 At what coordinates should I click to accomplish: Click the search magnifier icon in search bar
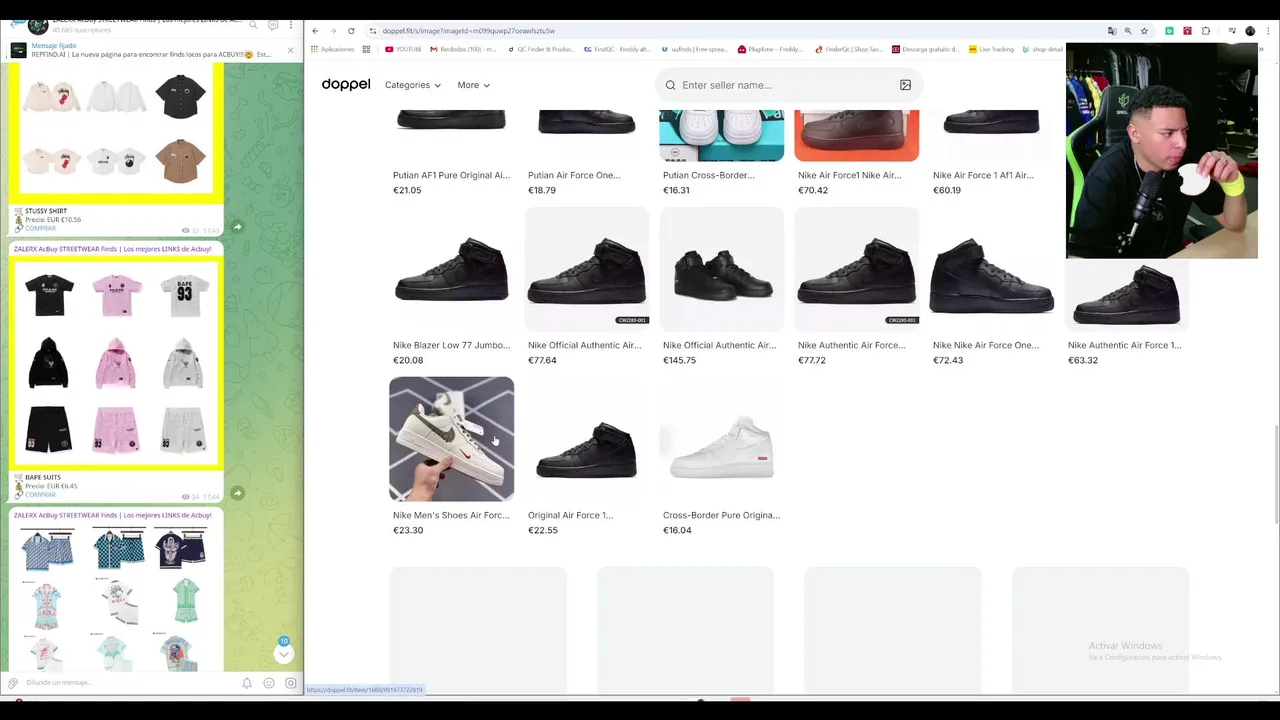(671, 85)
